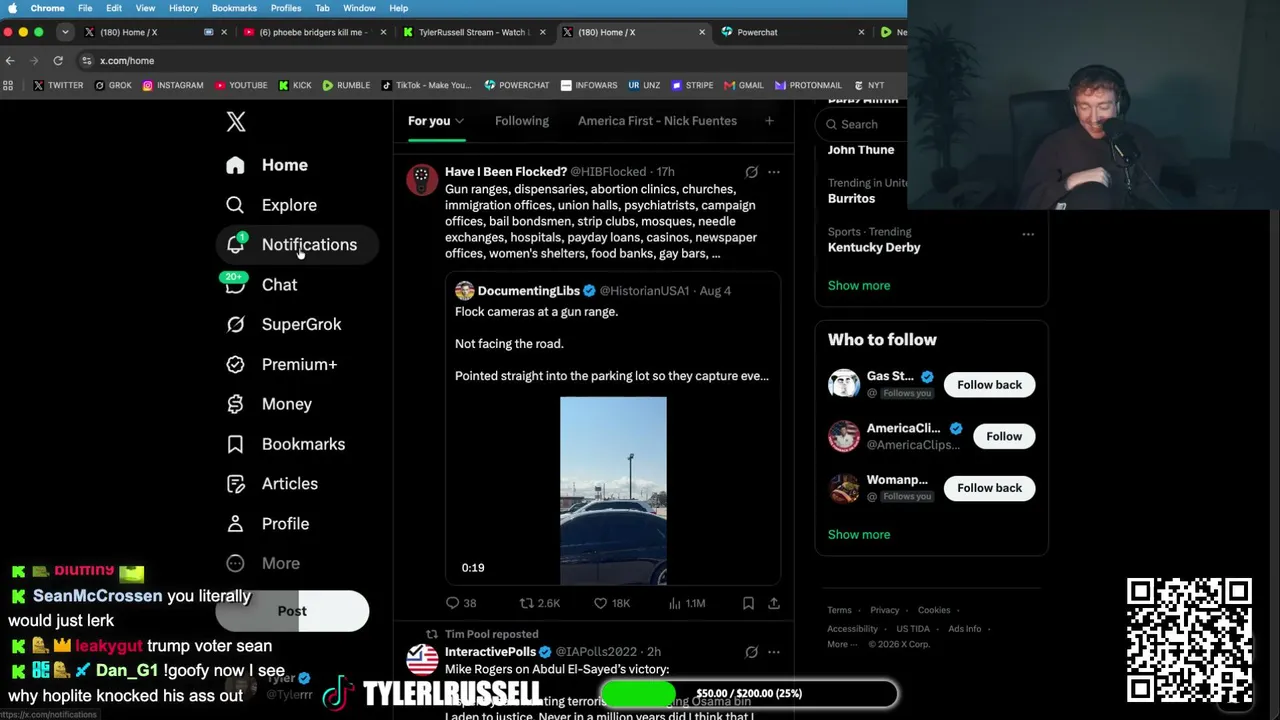Open the STRIPE bookmark

point(692,86)
